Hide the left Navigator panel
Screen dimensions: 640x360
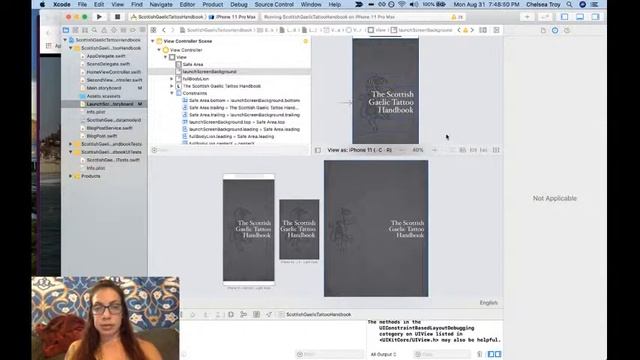coord(564,17)
